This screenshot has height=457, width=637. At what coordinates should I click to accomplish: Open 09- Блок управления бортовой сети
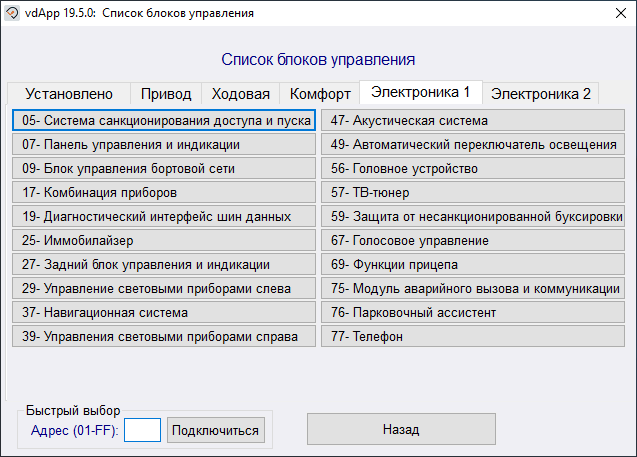point(164,169)
